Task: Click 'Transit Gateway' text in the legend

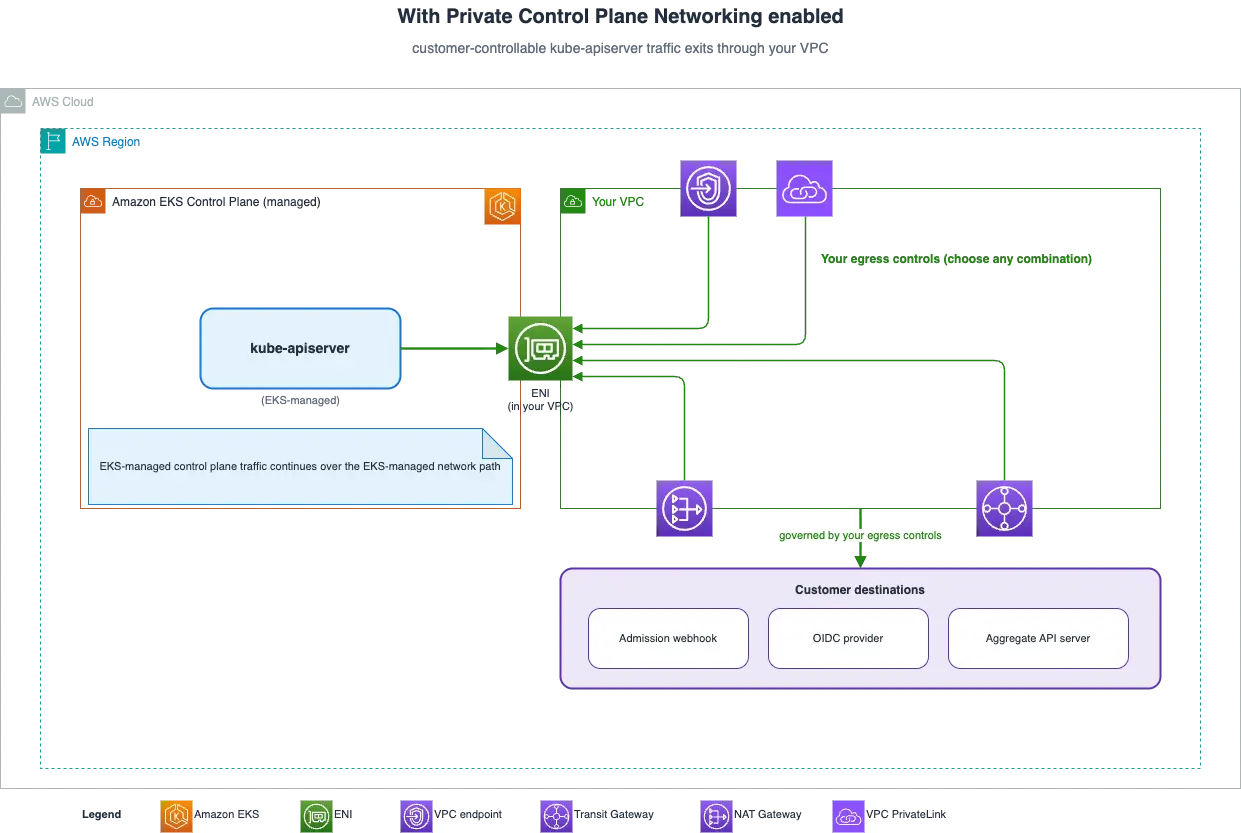Action: 614,815
